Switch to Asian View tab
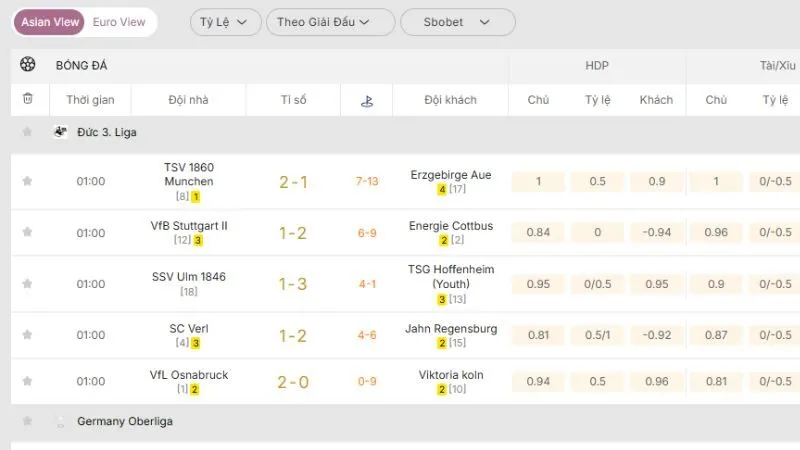The height and width of the screenshot is (450, 800). click(50, 22)
